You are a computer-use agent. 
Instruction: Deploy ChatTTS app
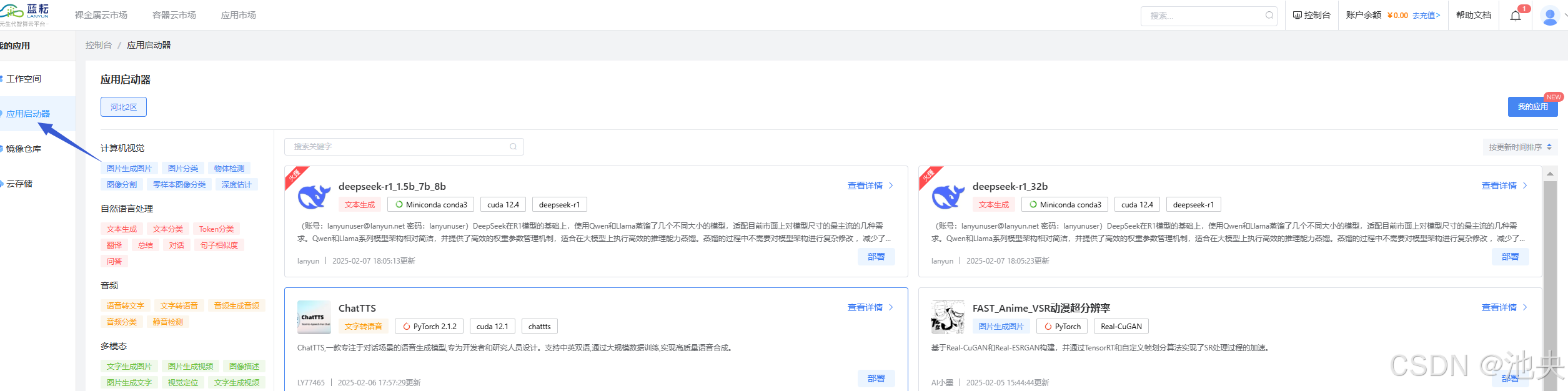pos(876,379)
